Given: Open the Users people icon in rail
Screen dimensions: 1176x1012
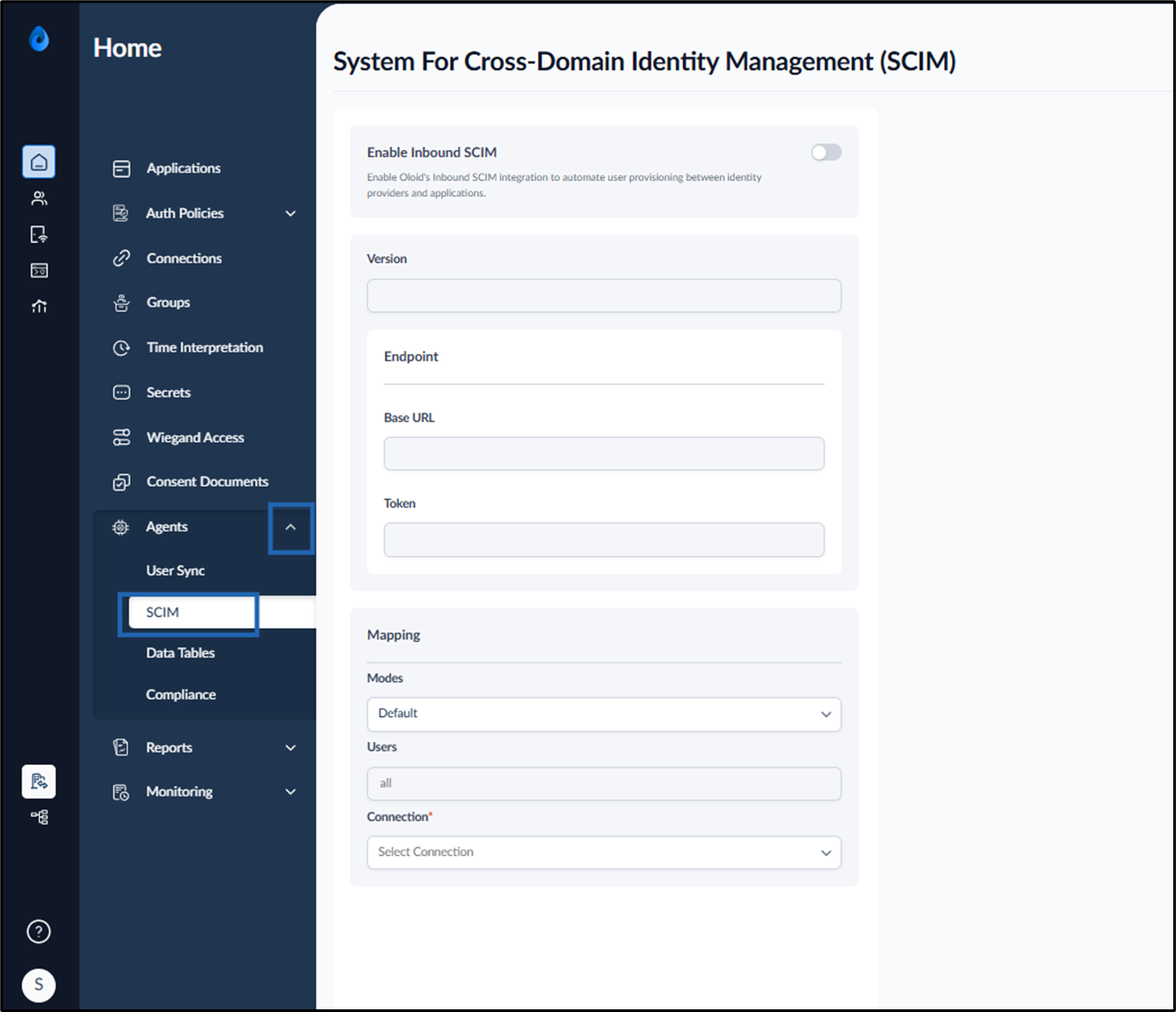Looking at the screenshot, I should tap(39, 199).
